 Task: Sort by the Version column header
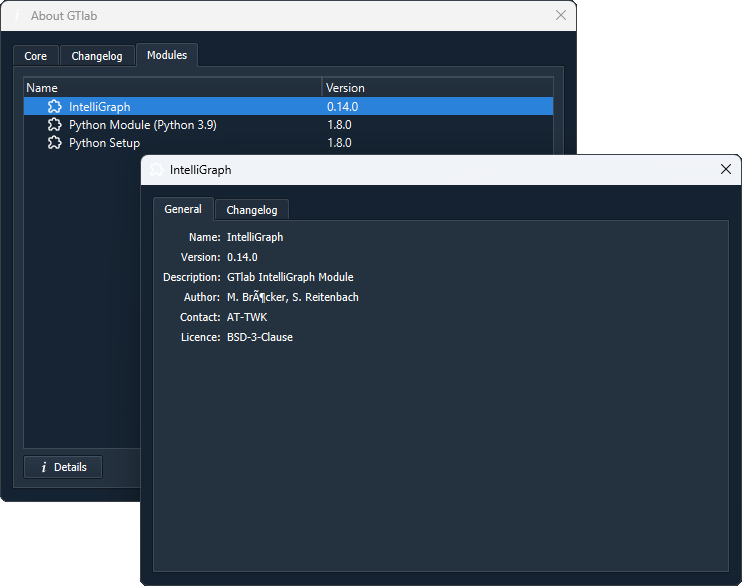click(x=438, y=88)
